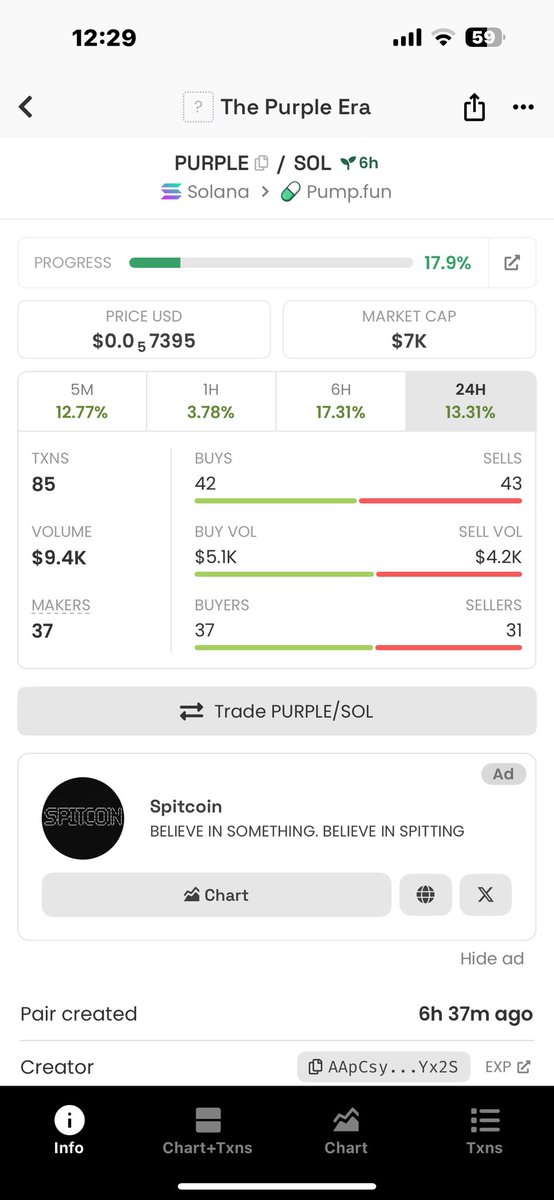Tap Trade PURPLE/SOL button
The width and height of the screenshot is (554, 1200).
pos(277,712)
